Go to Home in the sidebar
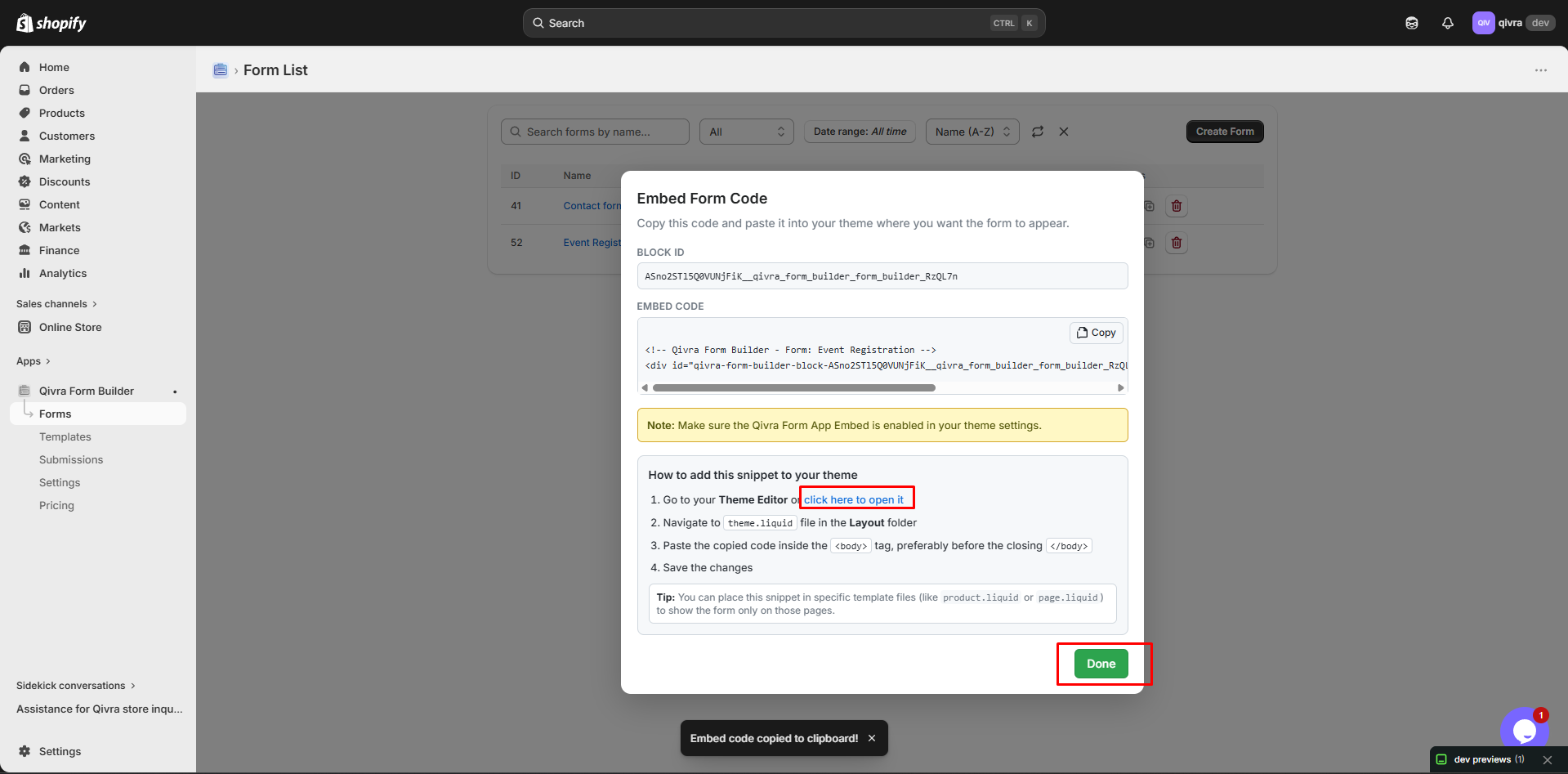The width and height of the screenshot is (1568, 774). click(x=54, y=67)
